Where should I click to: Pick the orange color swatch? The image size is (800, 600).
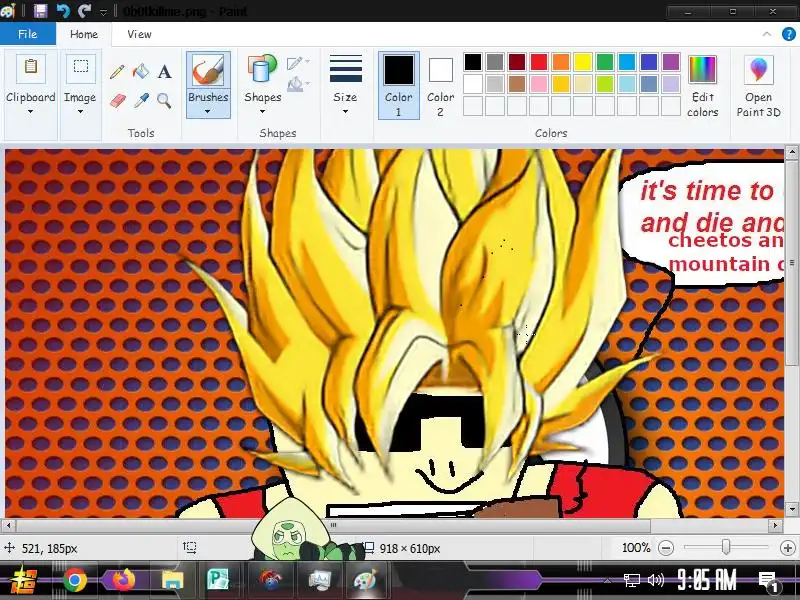[x=561, y=62]
